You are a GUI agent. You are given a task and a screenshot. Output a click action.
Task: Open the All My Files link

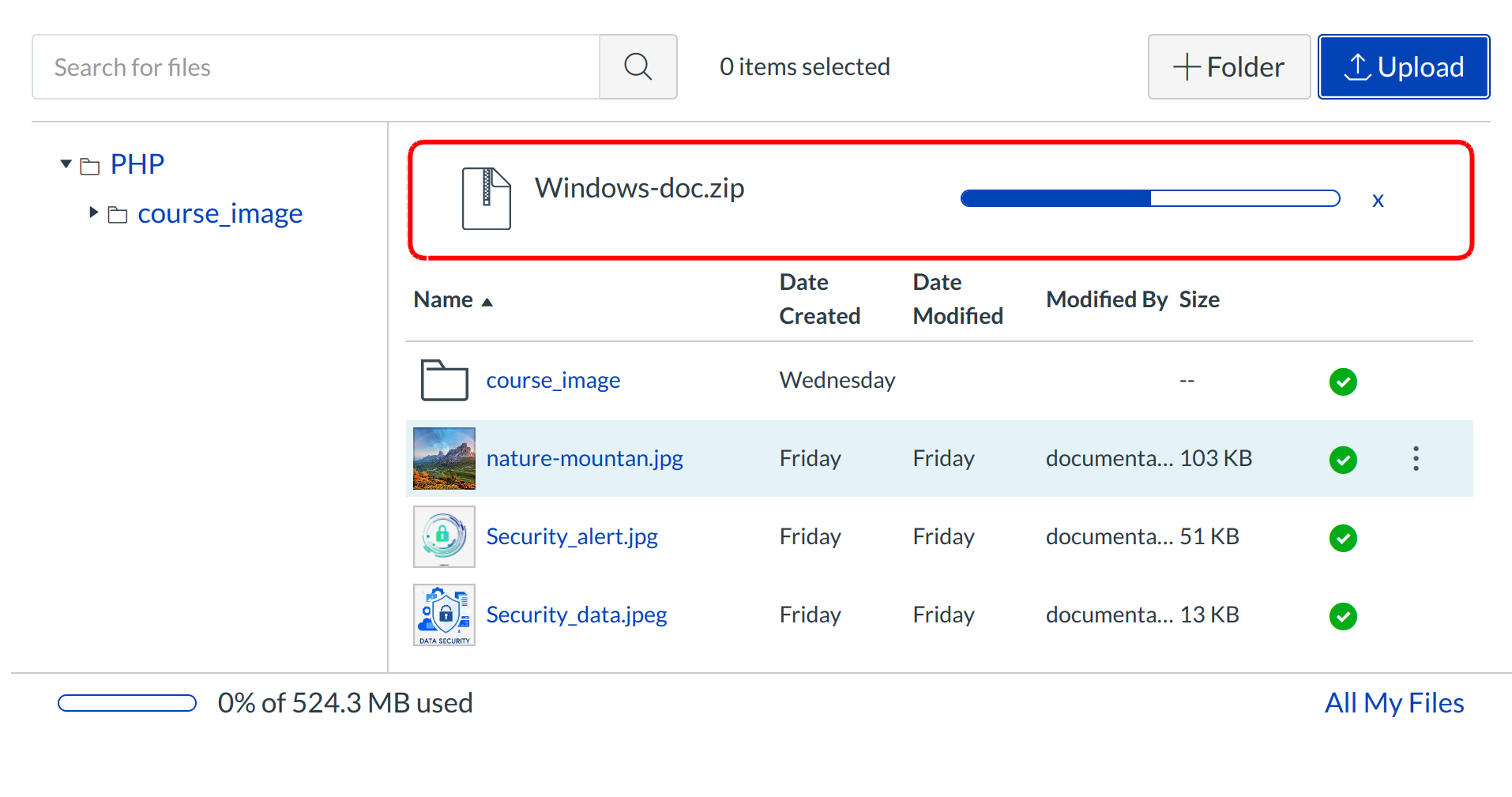click(x=1394, y=703)
